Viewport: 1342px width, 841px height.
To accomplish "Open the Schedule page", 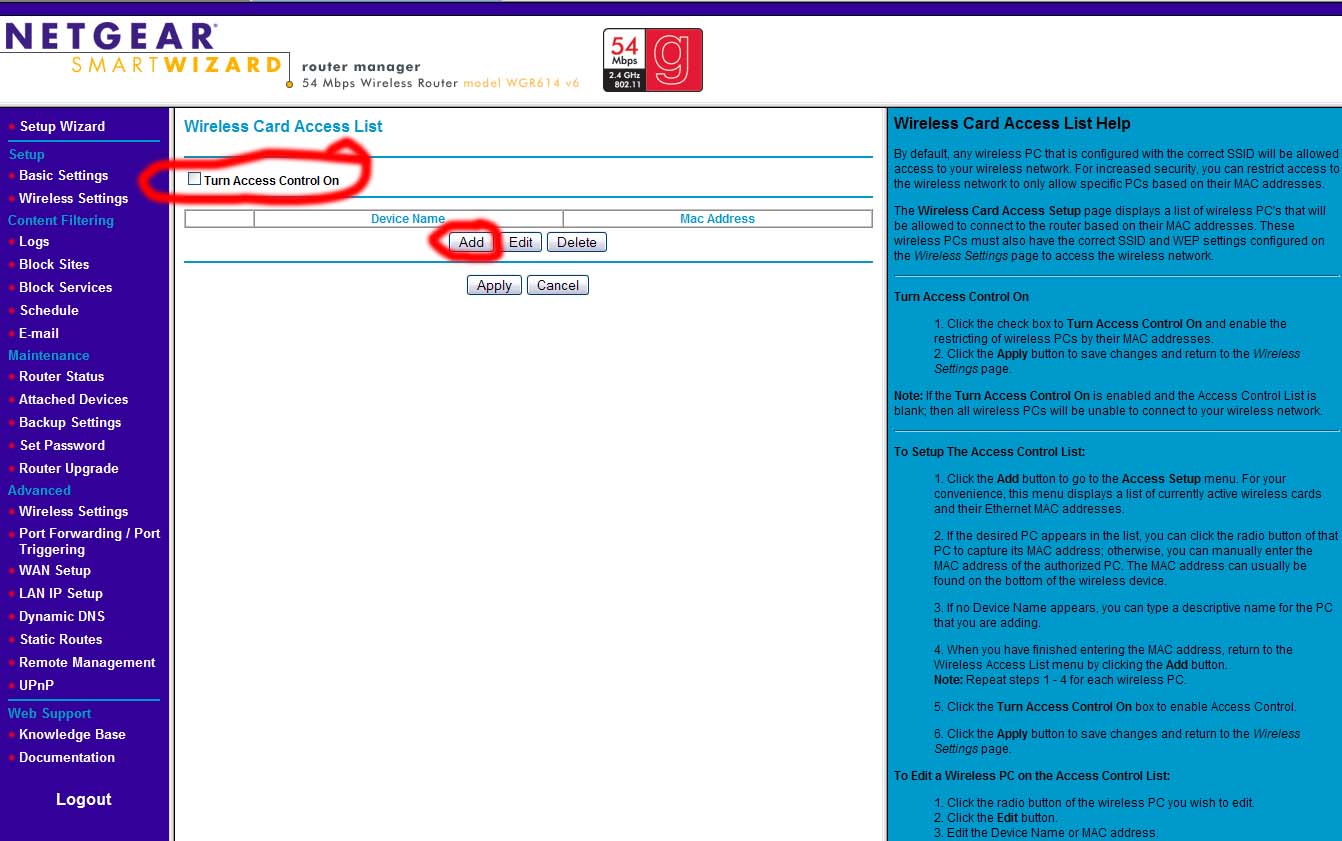I will 49,310.
